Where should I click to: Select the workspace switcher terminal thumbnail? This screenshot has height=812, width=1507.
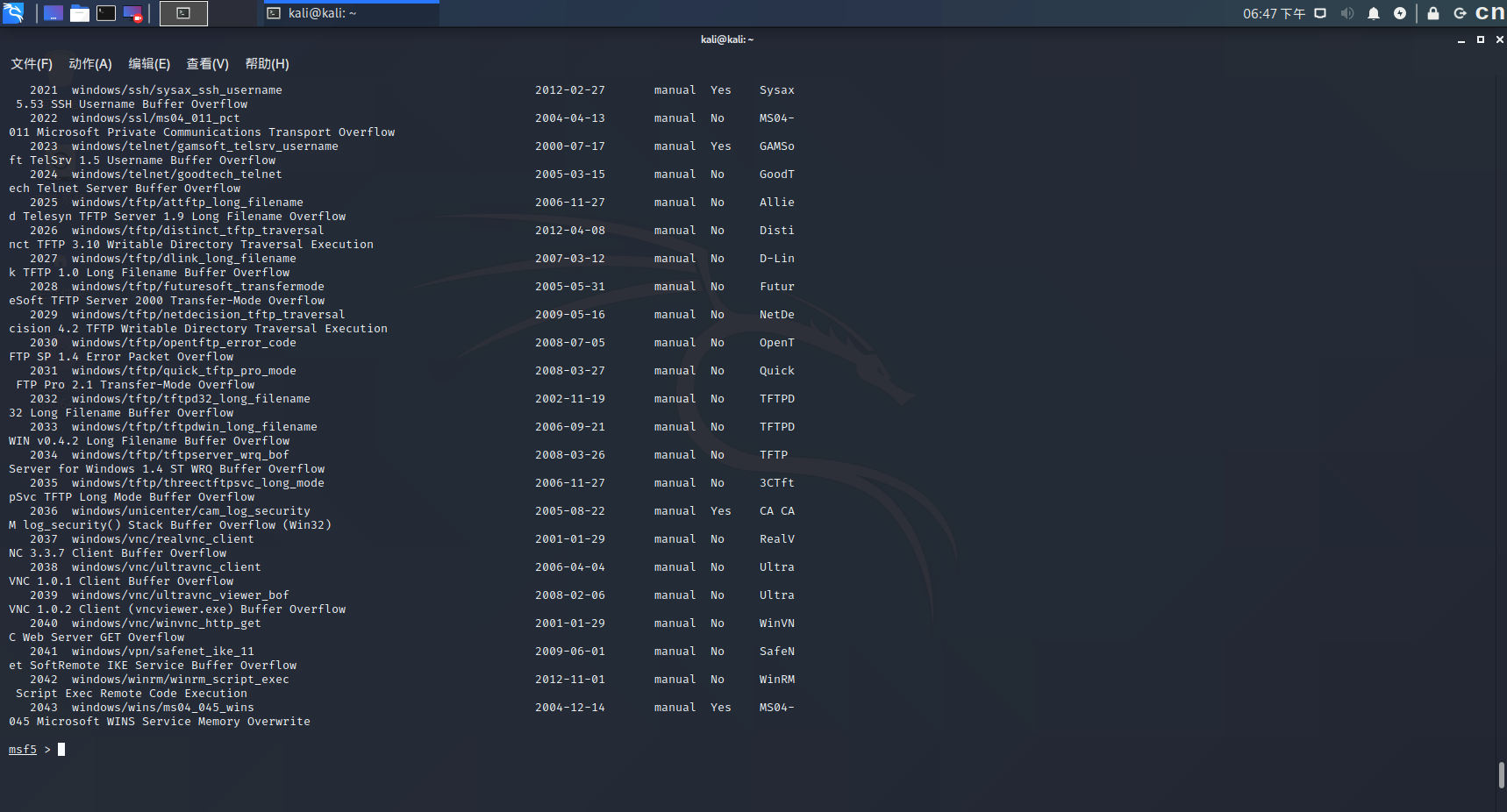(x=183, y=13)
